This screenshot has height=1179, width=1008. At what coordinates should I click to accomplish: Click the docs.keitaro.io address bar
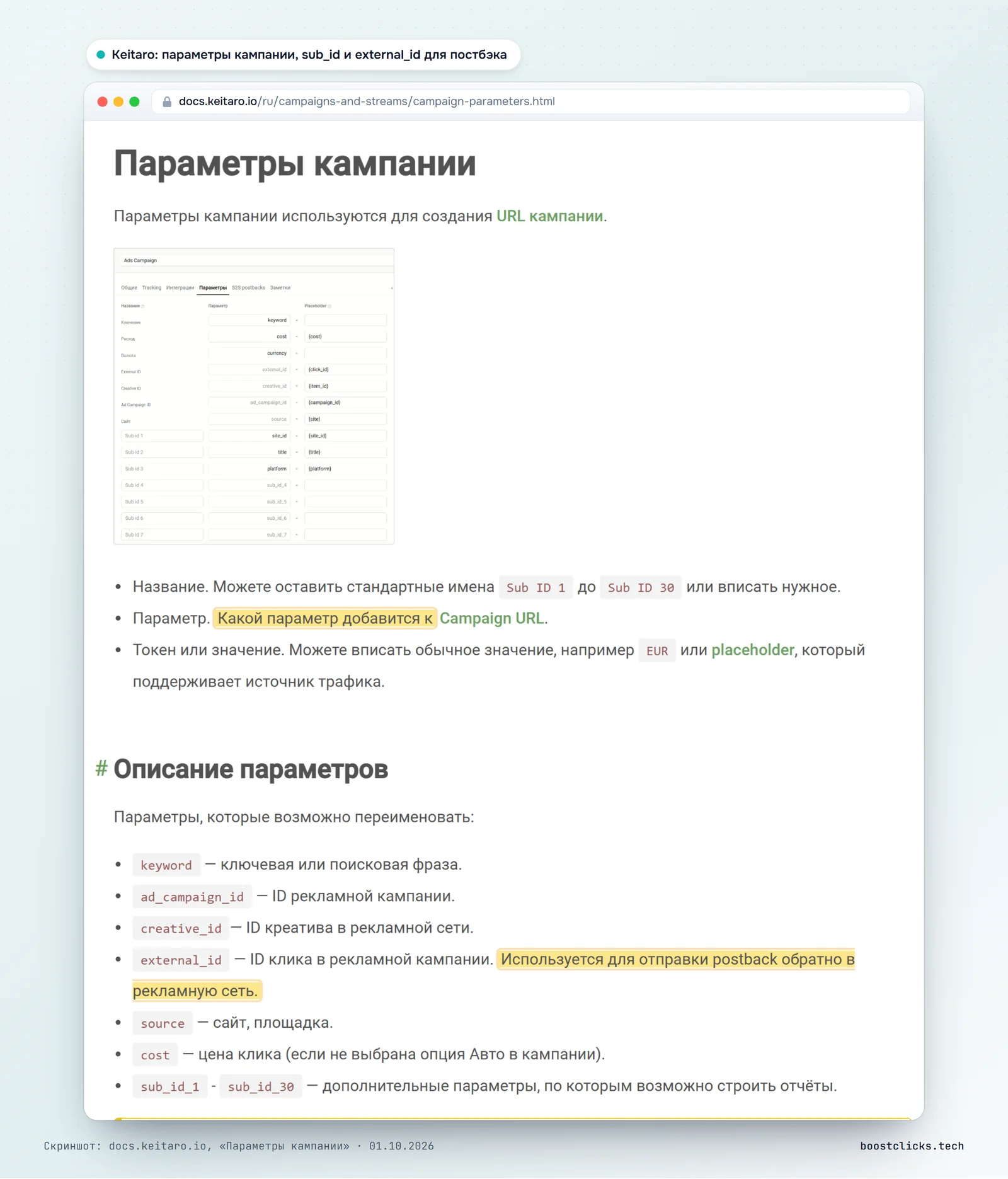click(x=530, y=101)
